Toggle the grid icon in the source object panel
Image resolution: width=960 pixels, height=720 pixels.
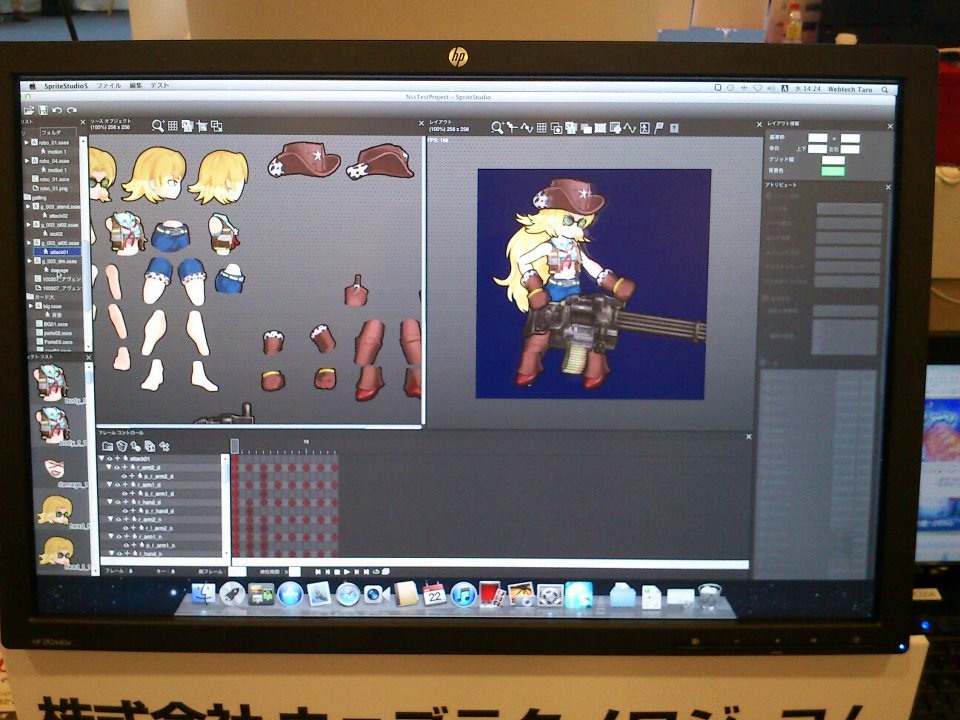pos(173,126)
